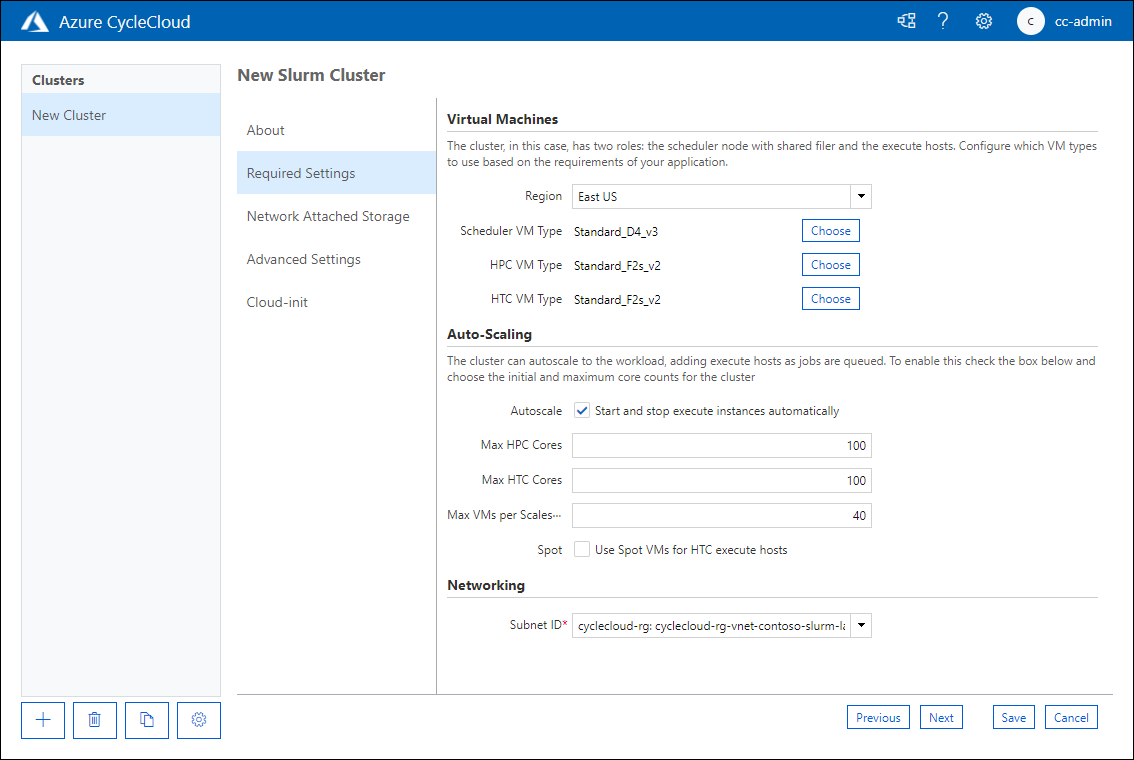
Task: Expand the Subnet ID dropdown
Action: pyautogui.click(x=860, y=624)
